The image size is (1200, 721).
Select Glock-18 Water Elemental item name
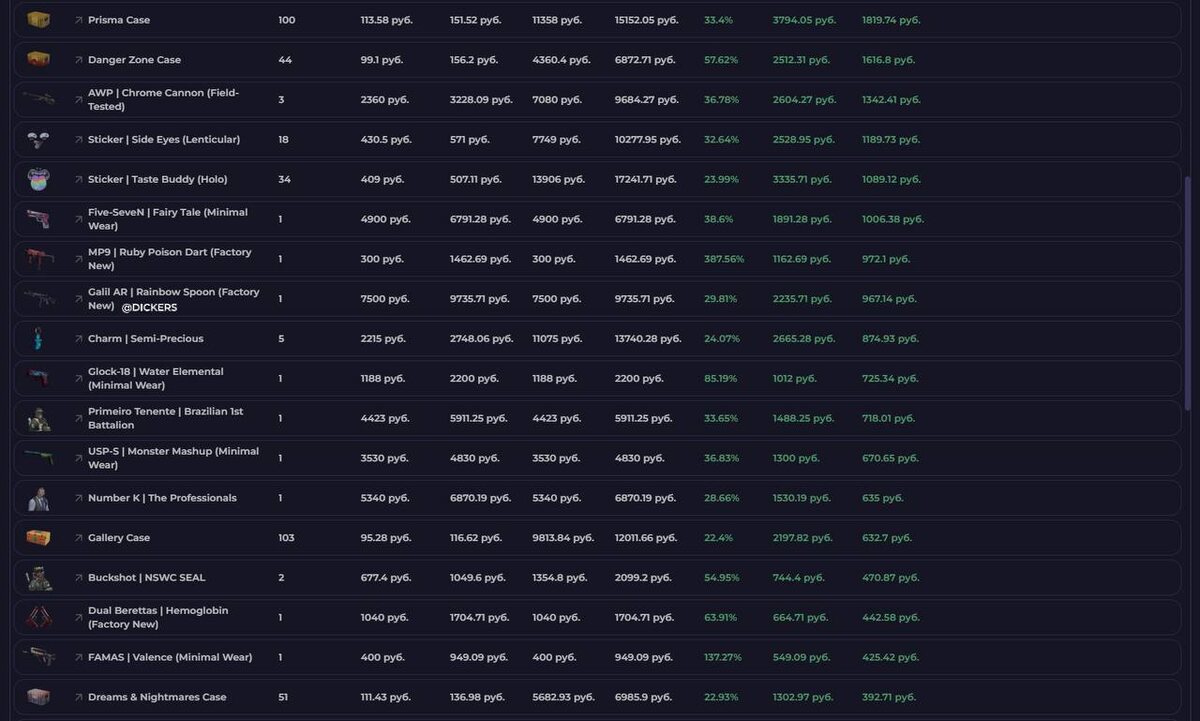(155, 378)
